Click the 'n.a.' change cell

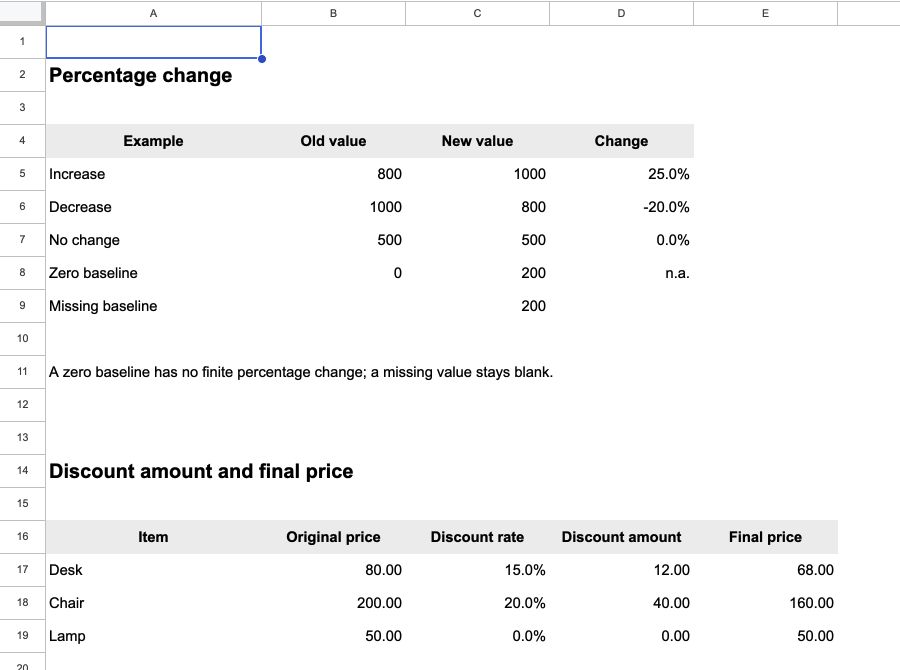pyautogui.click(x=622, y=273)
